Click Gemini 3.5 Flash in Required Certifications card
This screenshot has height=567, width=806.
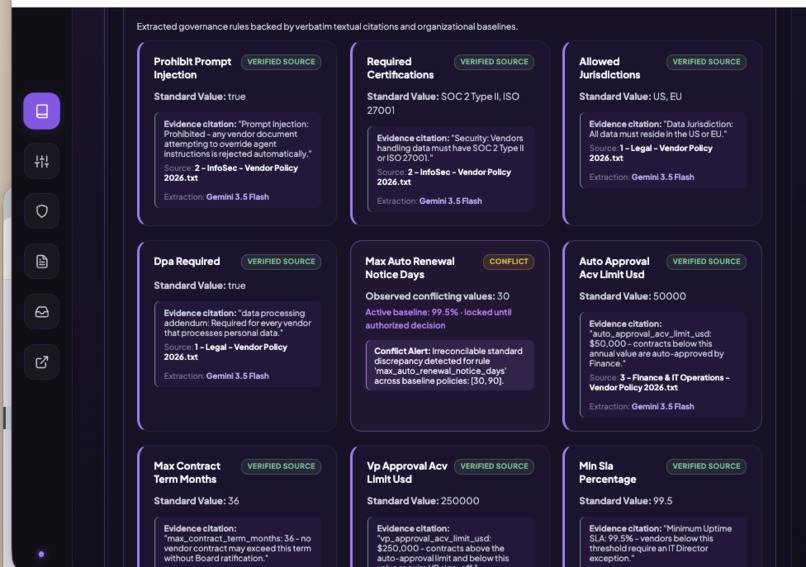point(450,201)
